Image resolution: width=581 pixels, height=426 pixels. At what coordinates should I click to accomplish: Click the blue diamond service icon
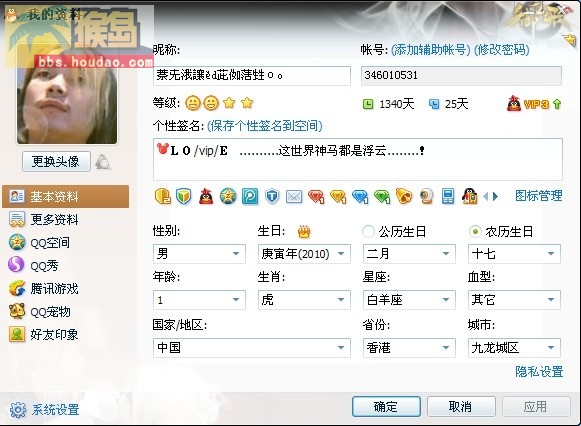point(360,196)
